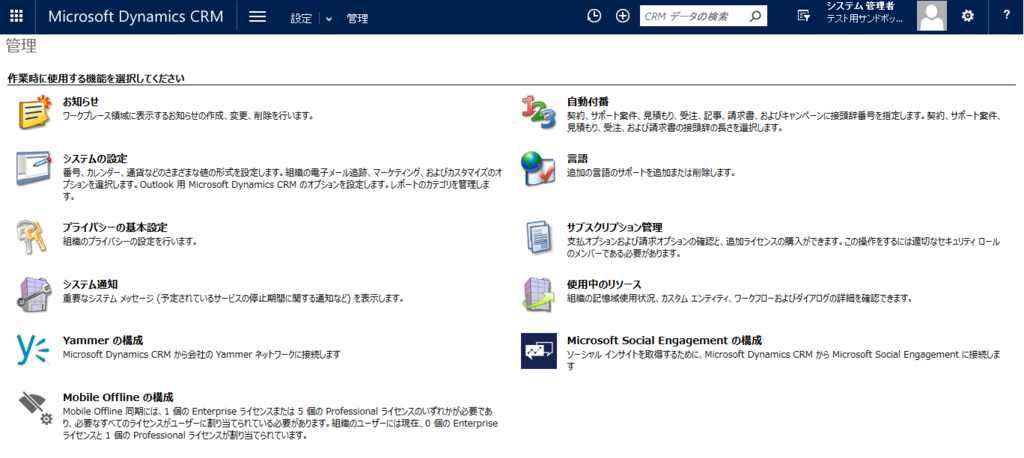Click the 自動付番 123 icon

(538, 112)
